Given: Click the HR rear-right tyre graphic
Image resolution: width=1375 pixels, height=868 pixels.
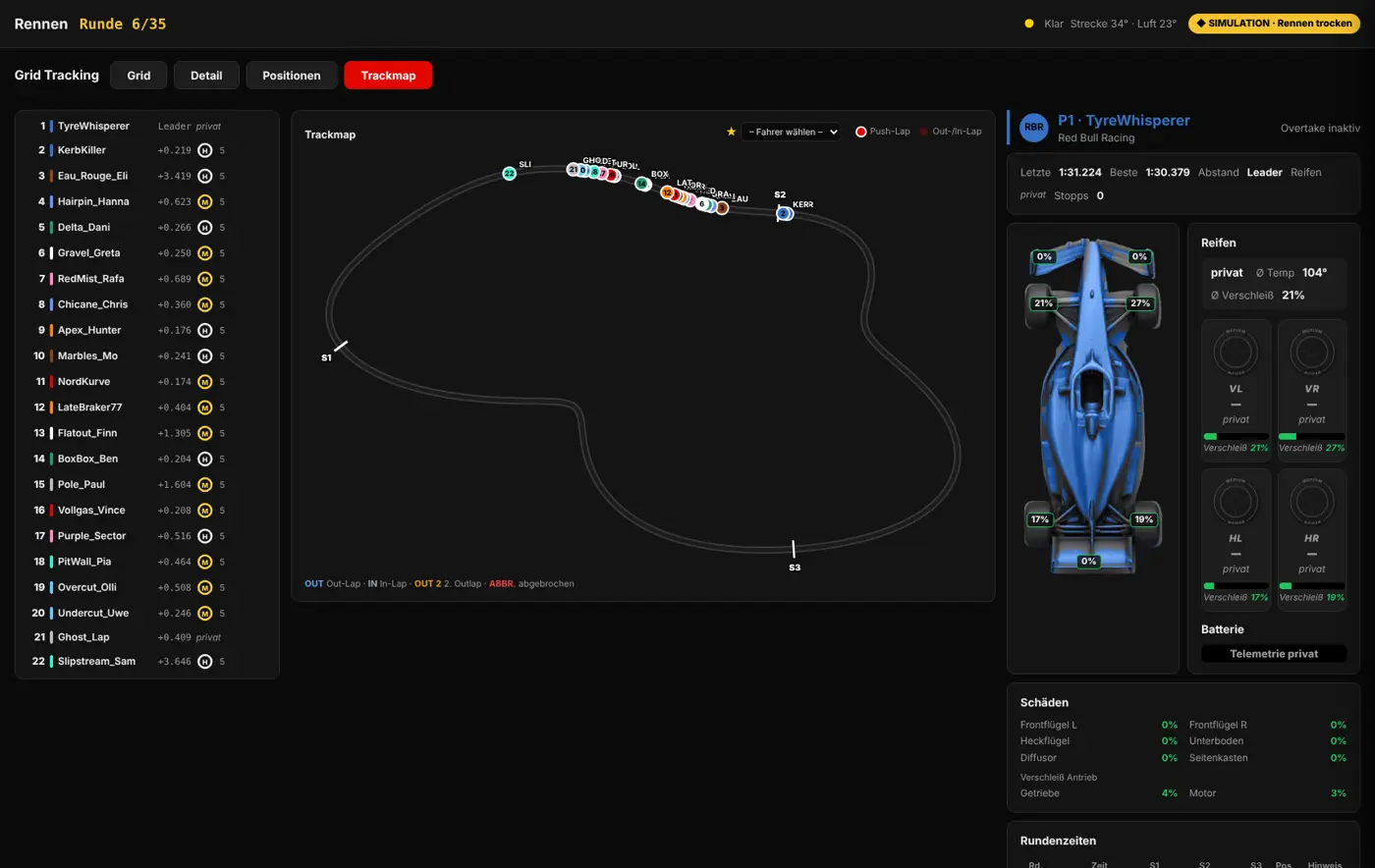Looking at the screenshot, I should click(1311, 501).
